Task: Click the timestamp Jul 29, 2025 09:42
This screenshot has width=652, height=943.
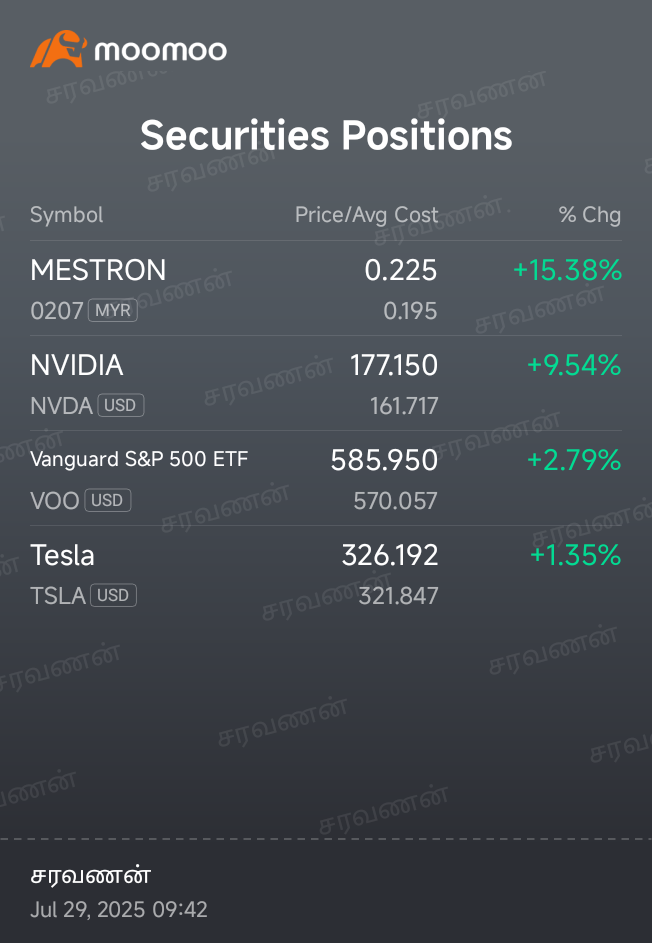Action: tap(119, 909)
